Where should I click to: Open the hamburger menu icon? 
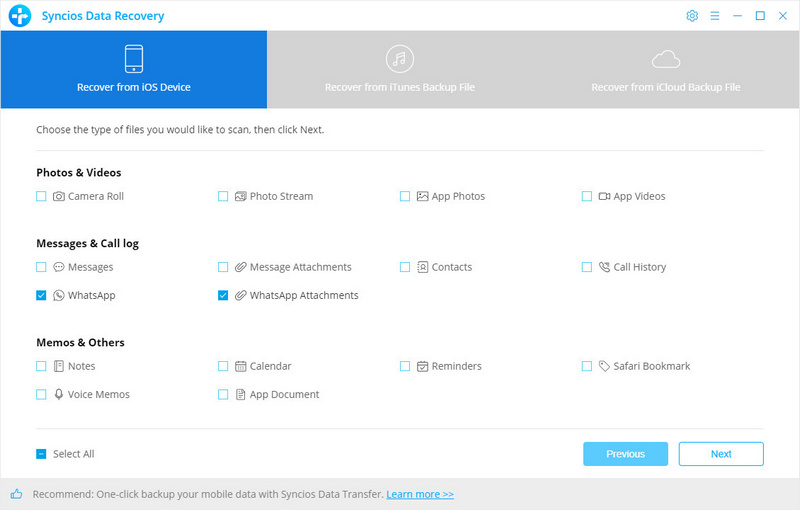click(715, 16)
